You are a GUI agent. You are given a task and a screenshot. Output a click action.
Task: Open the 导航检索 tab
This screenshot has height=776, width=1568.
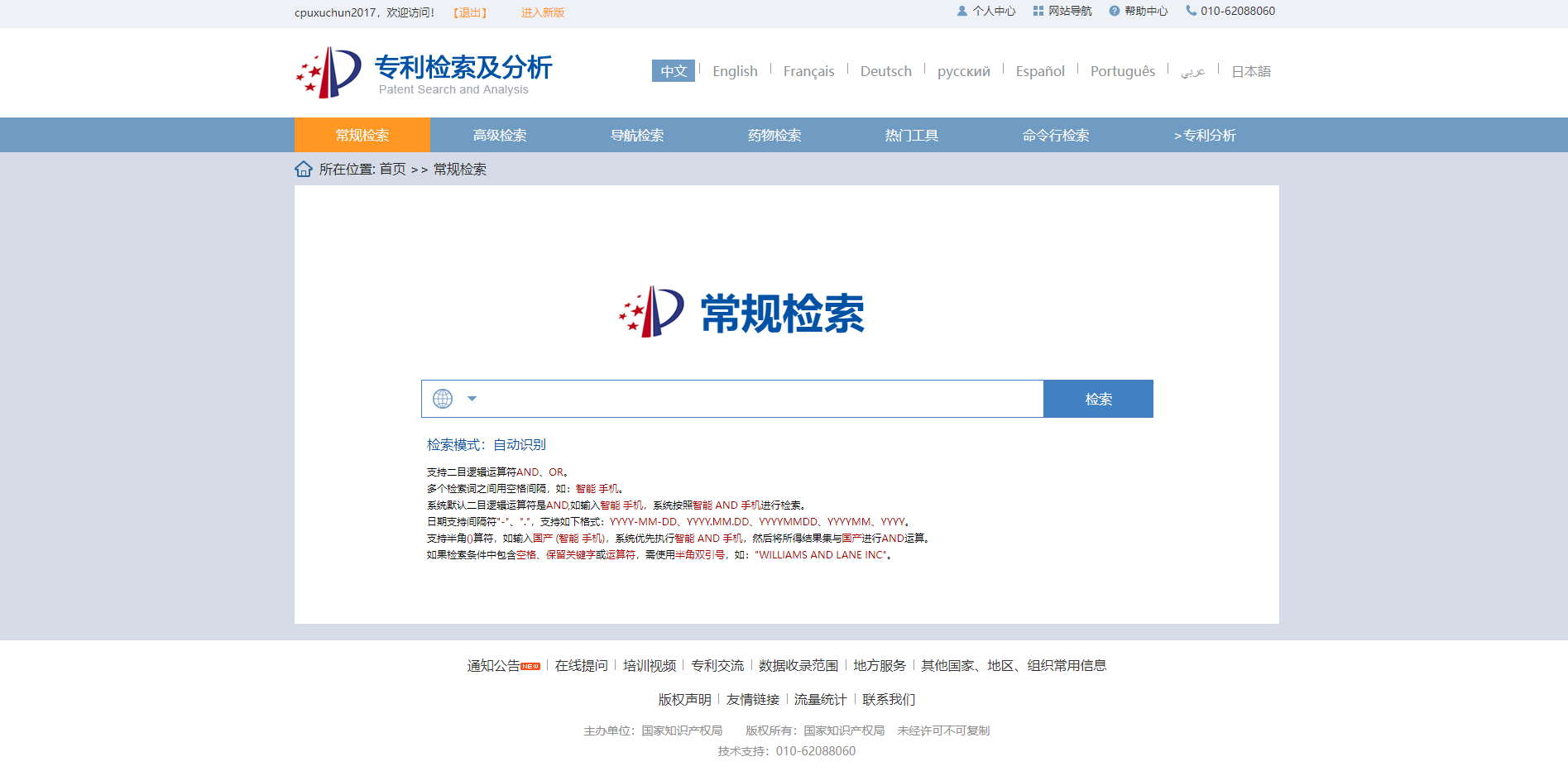tap(637, 135)
